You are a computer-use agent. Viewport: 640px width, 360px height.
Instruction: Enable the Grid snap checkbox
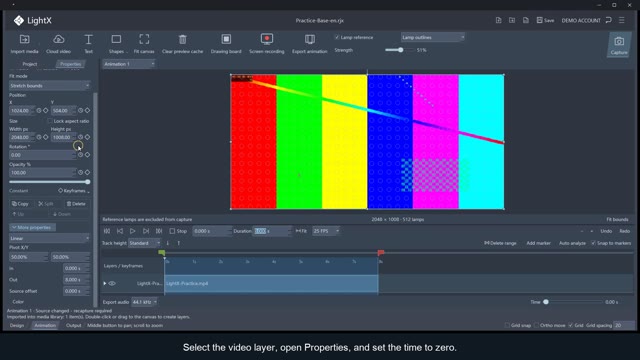tap(507, 325)
